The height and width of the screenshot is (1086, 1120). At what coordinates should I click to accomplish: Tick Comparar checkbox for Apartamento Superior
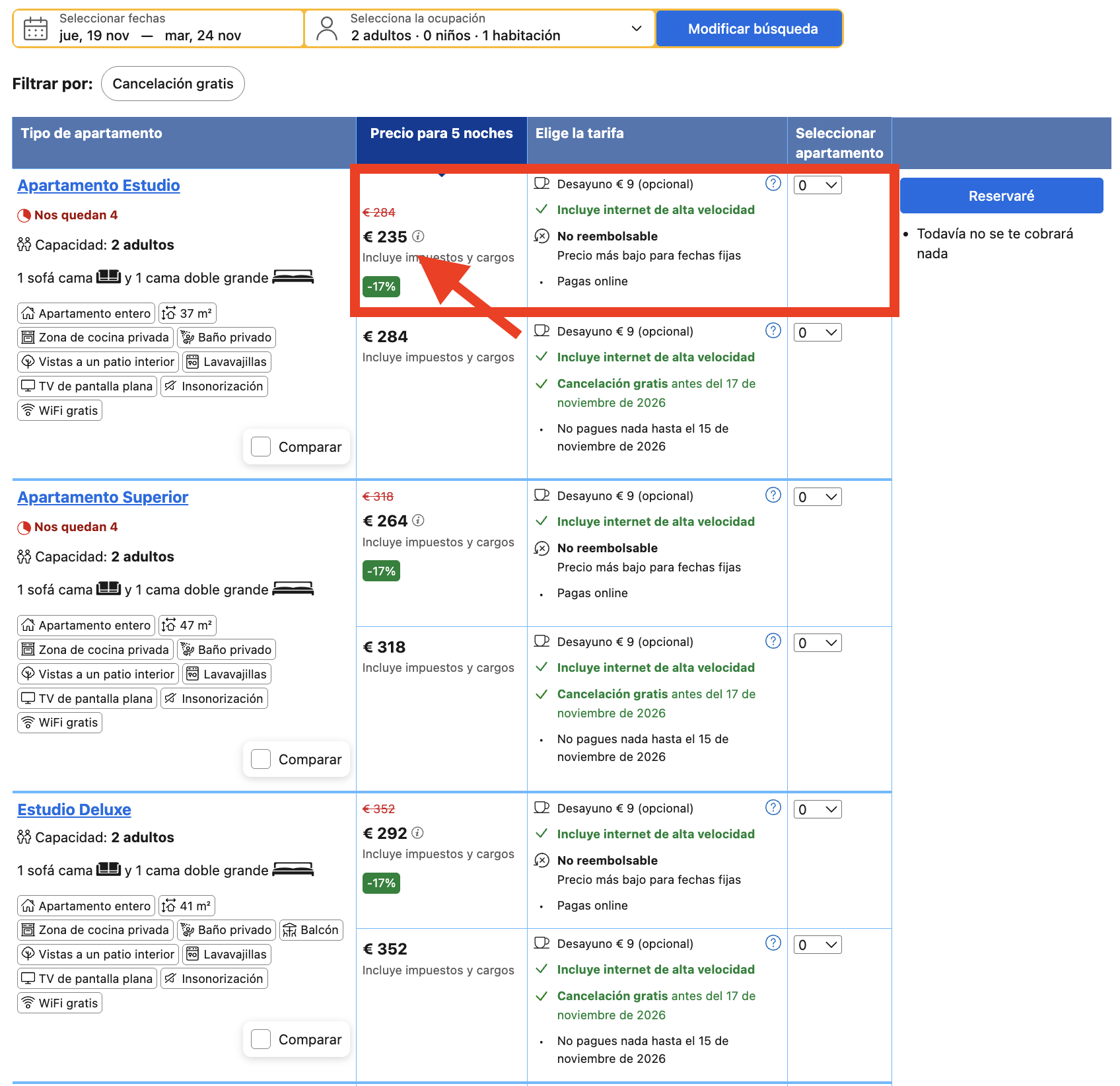261,759
